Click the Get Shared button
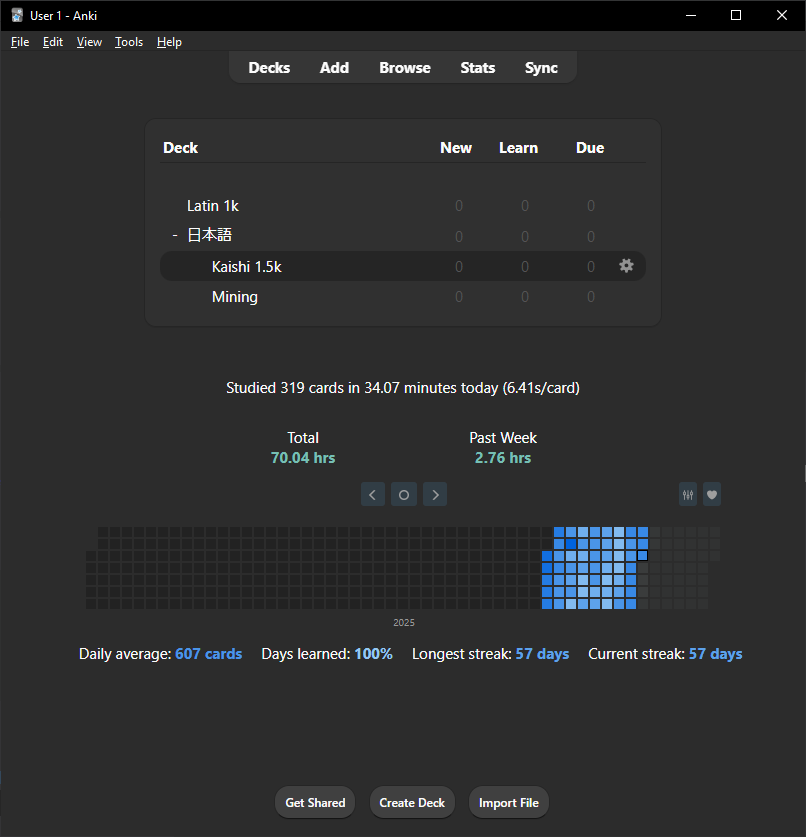 pyautogui.click(x=315, y=802)
